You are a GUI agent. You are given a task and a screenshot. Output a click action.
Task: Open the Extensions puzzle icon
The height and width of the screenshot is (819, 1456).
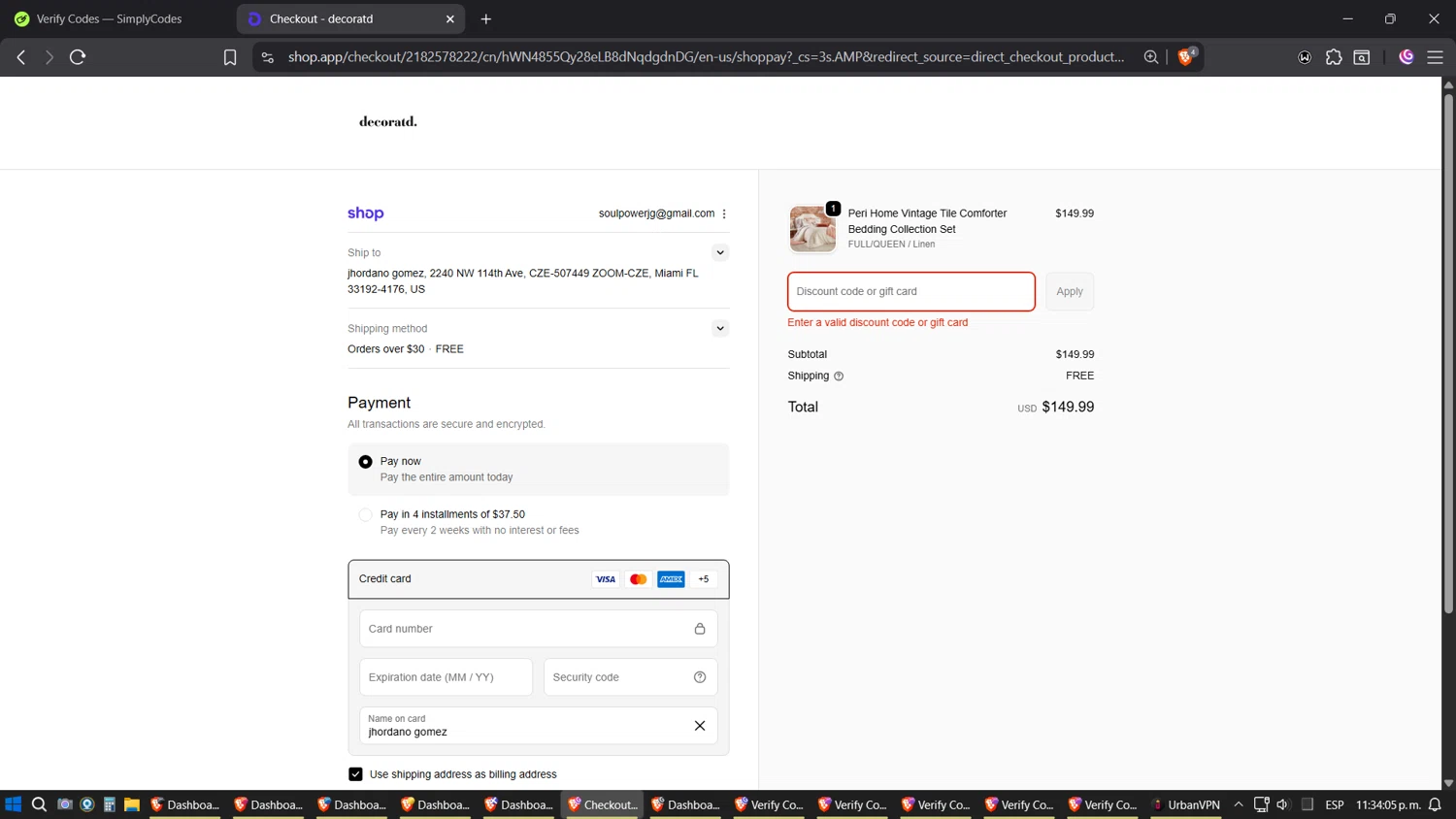point(1334,57)
